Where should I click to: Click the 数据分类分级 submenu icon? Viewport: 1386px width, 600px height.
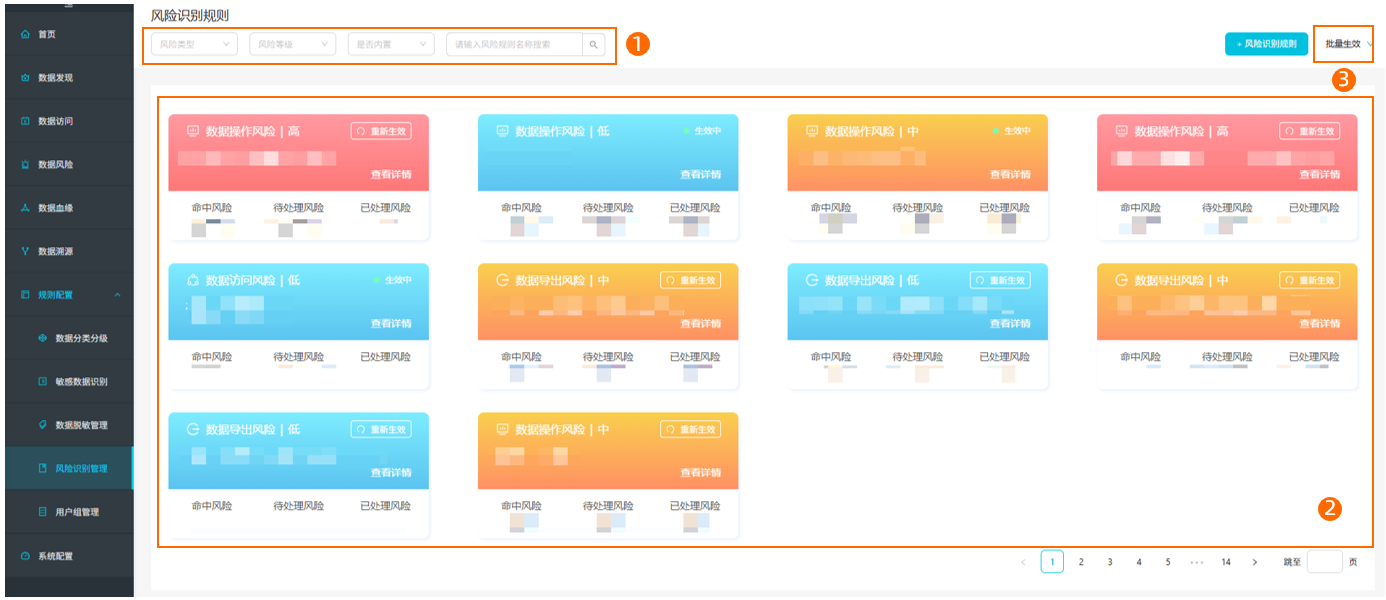point(42,338)
